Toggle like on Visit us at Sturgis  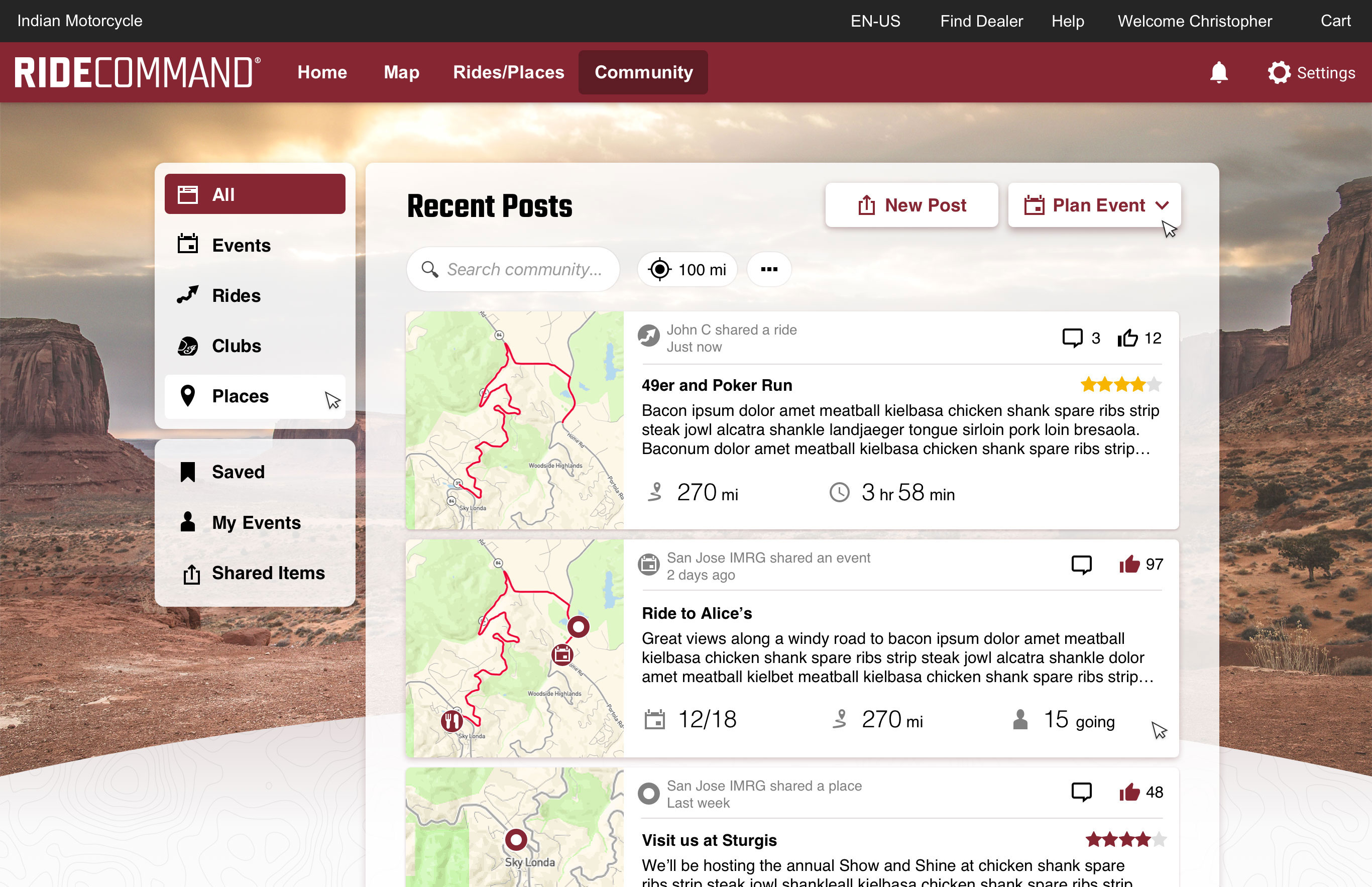(x=1129, y=792)
